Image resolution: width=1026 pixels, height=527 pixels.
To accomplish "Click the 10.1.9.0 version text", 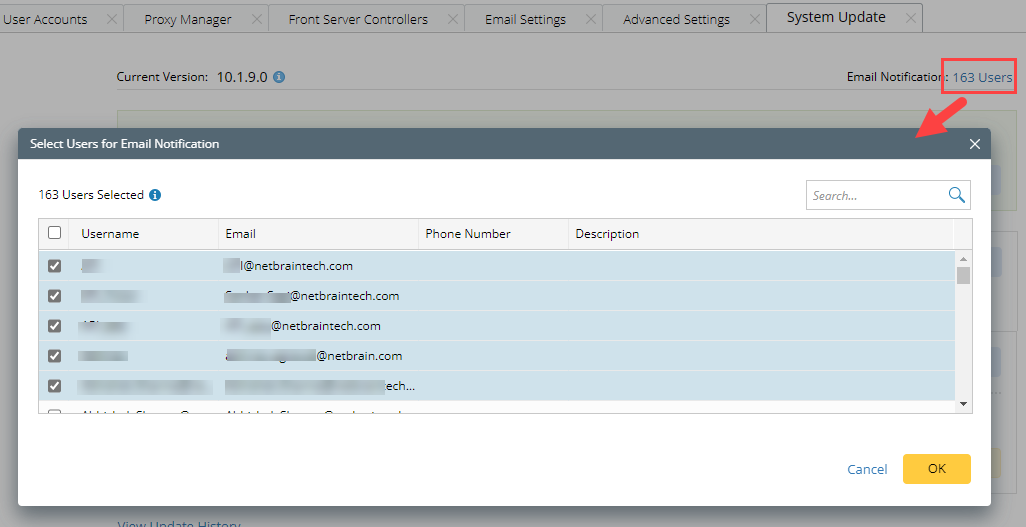I will (x=241, y=77).
